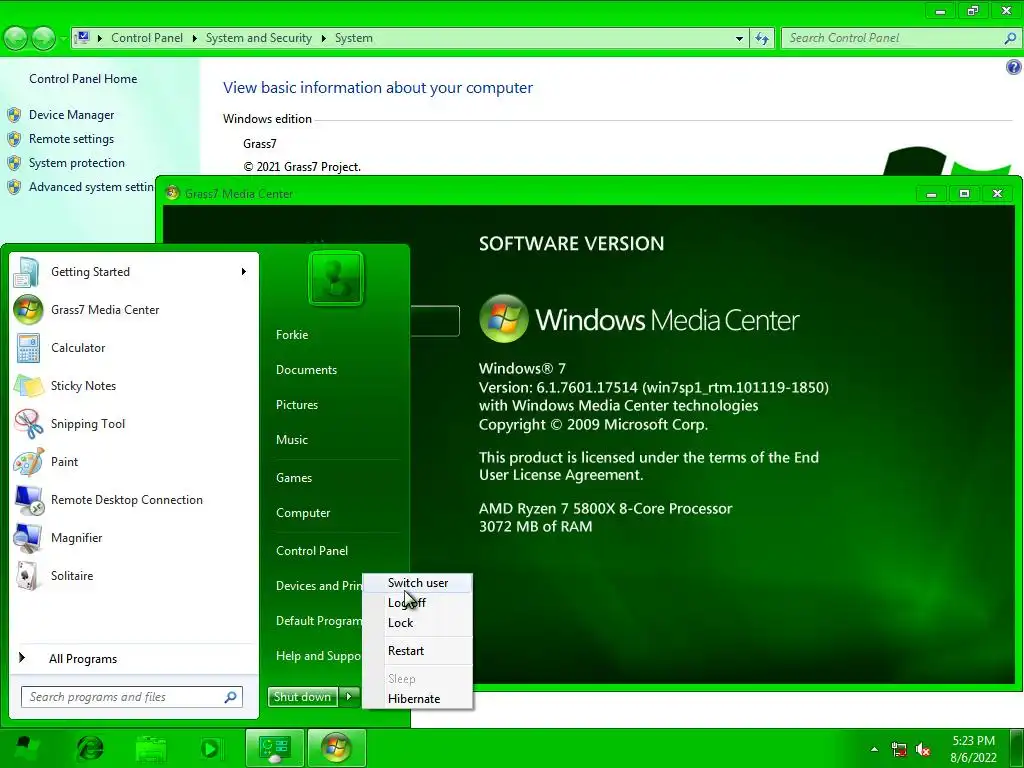Open Advanced system settings in the sidebar
Viewport: 1024px width, 768px height.
pyautogui.click(x=91, y=187)
